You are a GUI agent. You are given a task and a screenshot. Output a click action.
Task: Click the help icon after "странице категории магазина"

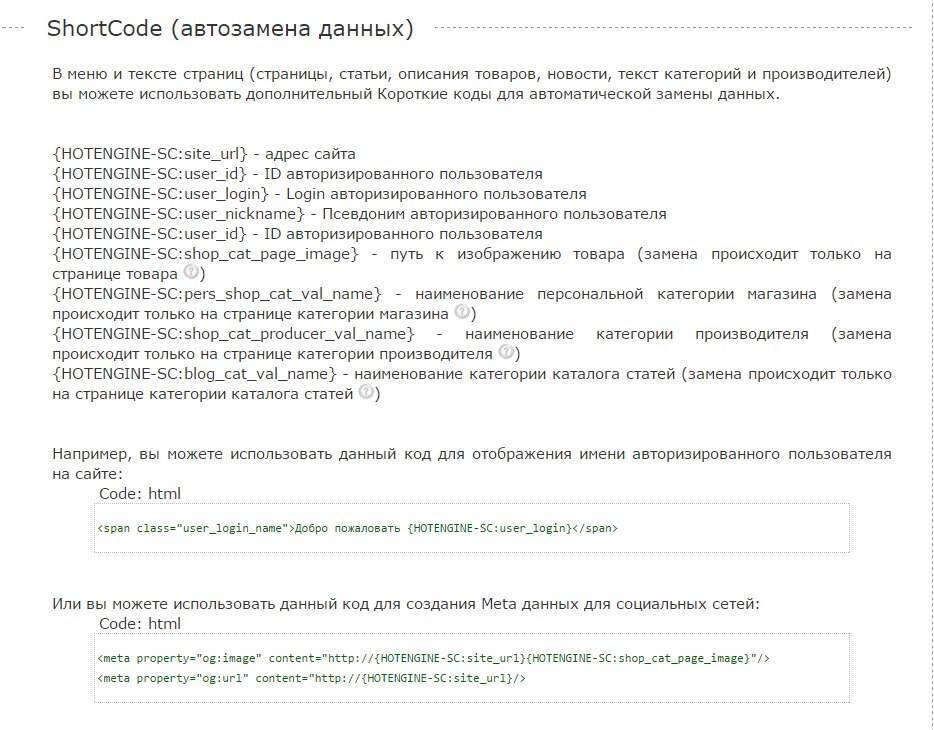[462, 312]
